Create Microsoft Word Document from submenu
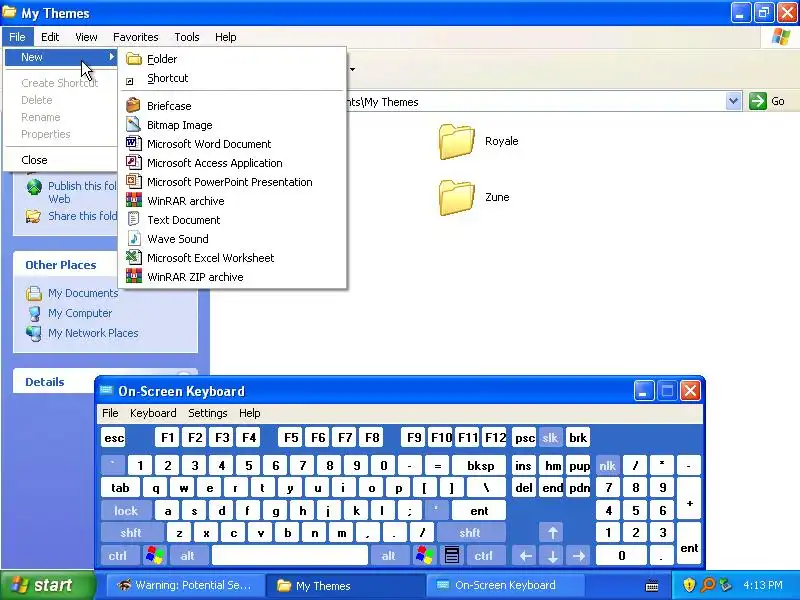This screenshot has width=800, height=600. pos(232,144)
